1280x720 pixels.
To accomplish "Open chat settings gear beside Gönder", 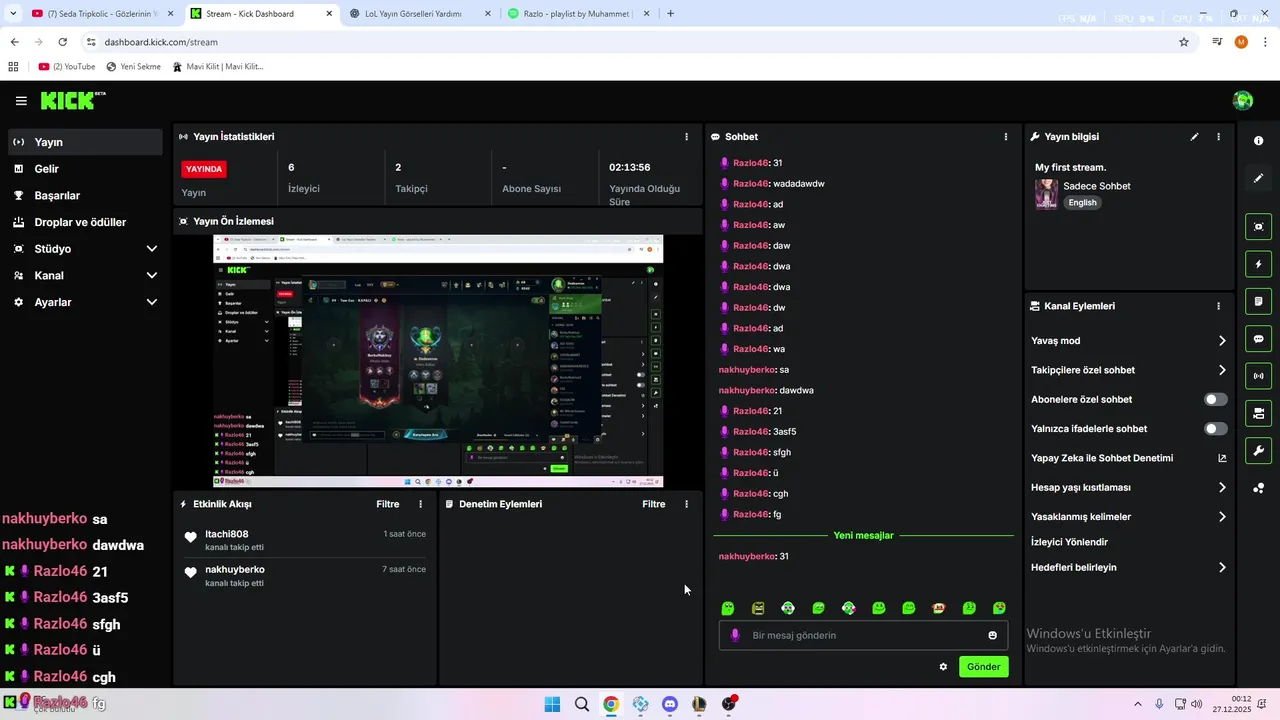I will (943, 667).
